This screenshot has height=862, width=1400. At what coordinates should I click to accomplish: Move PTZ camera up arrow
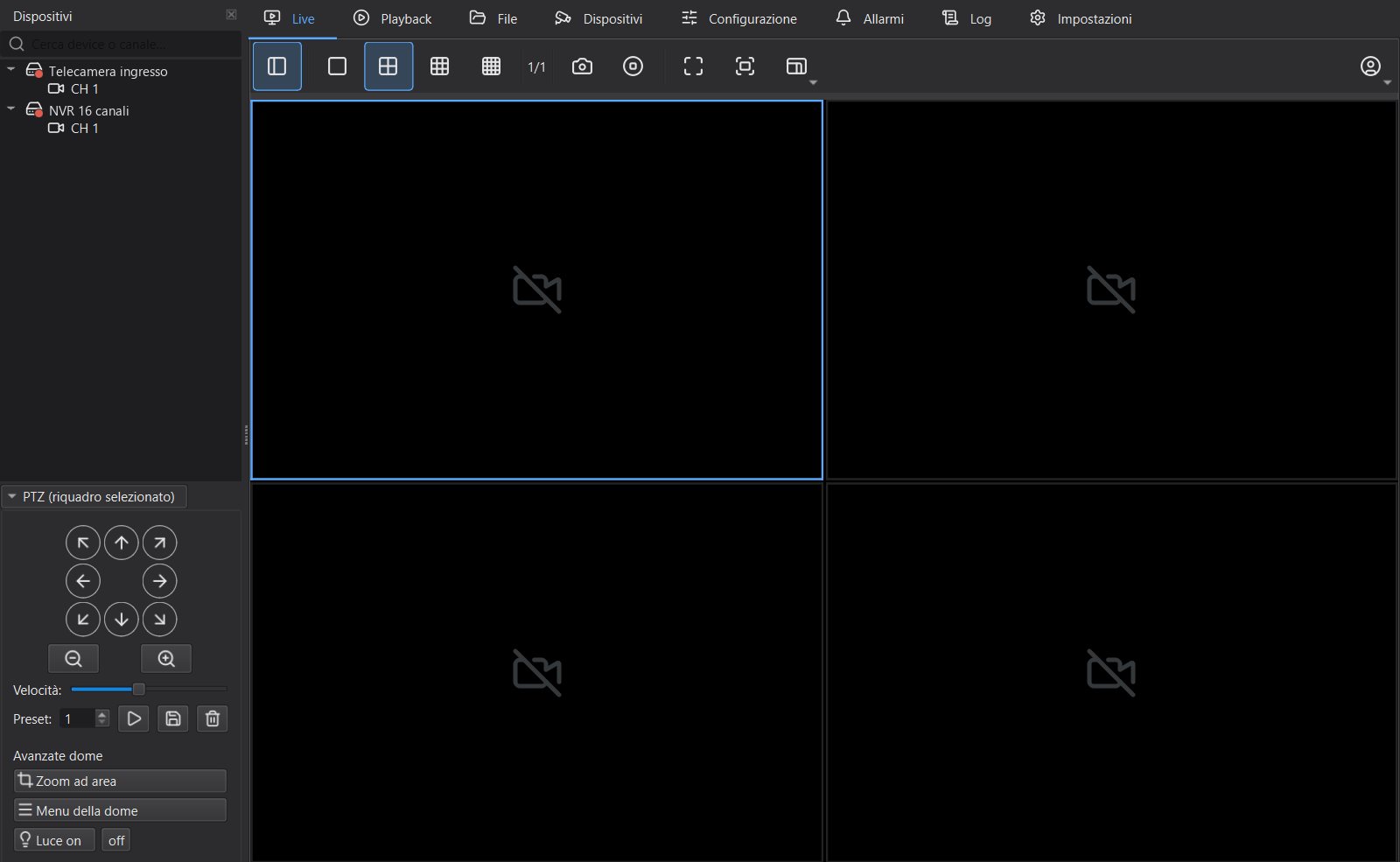coord(122,543)
